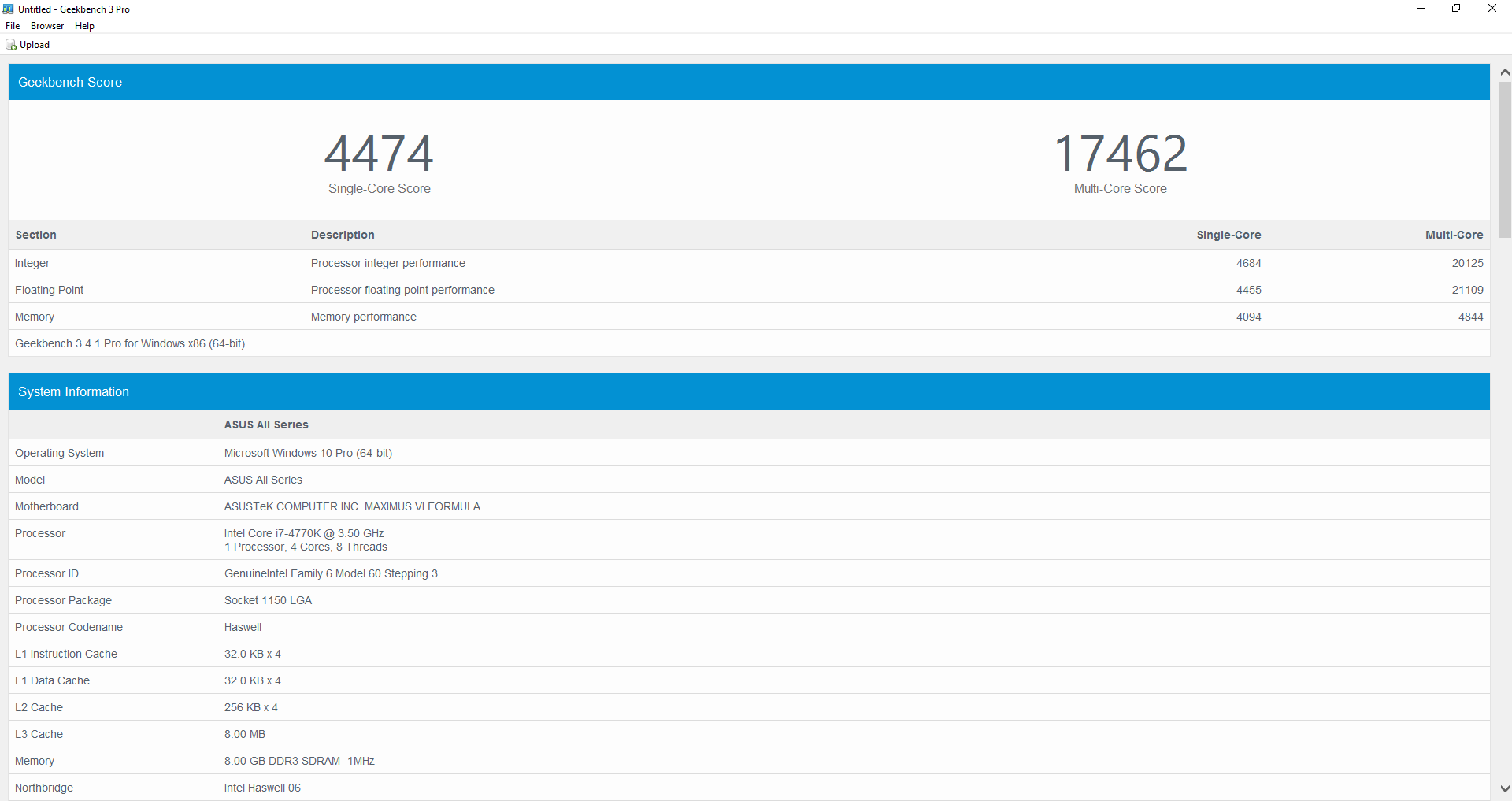Screen dimensions: 1512x801
Task: Click the Intel Haswell 06 northbridge value
Action: [262, 788]
